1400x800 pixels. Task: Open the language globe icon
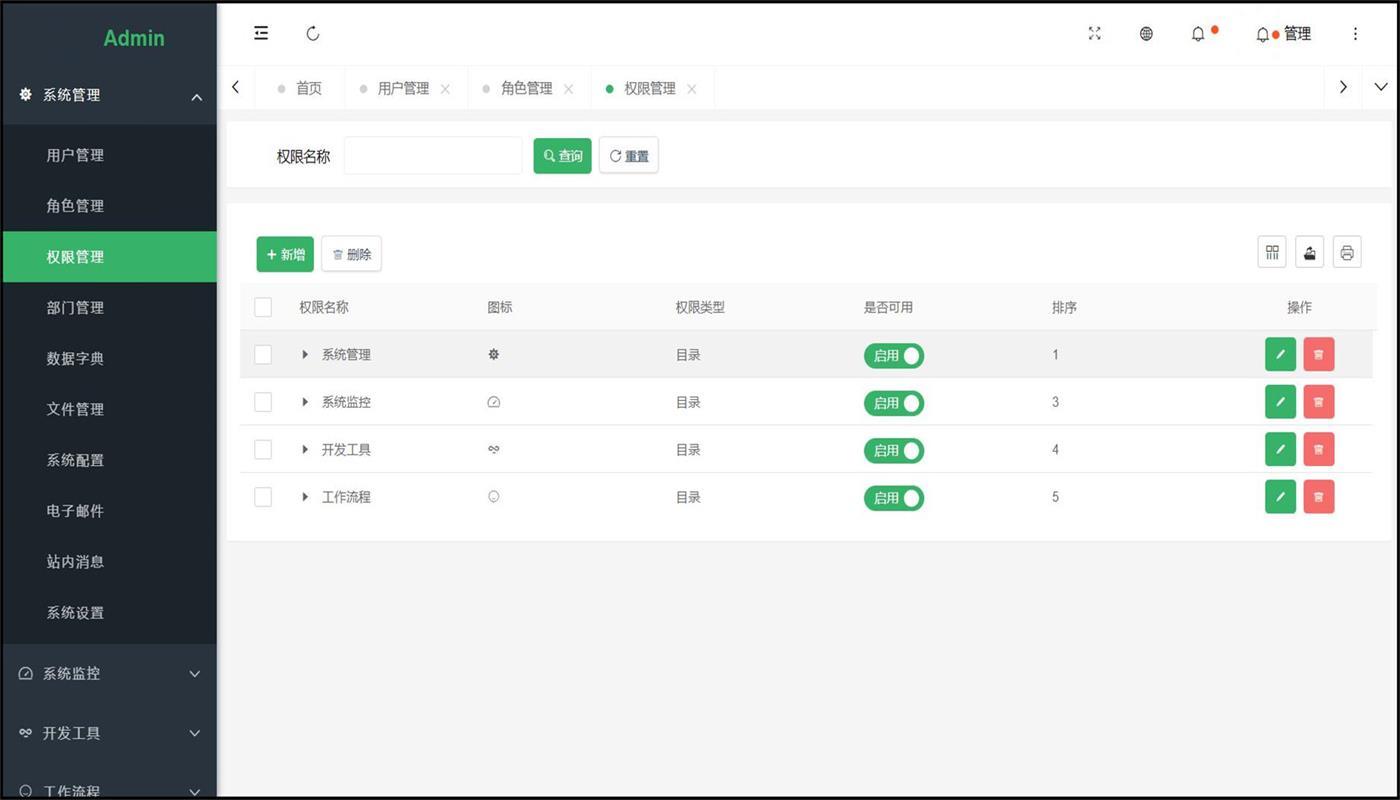pyautogui.click(x=1146, y=33)
